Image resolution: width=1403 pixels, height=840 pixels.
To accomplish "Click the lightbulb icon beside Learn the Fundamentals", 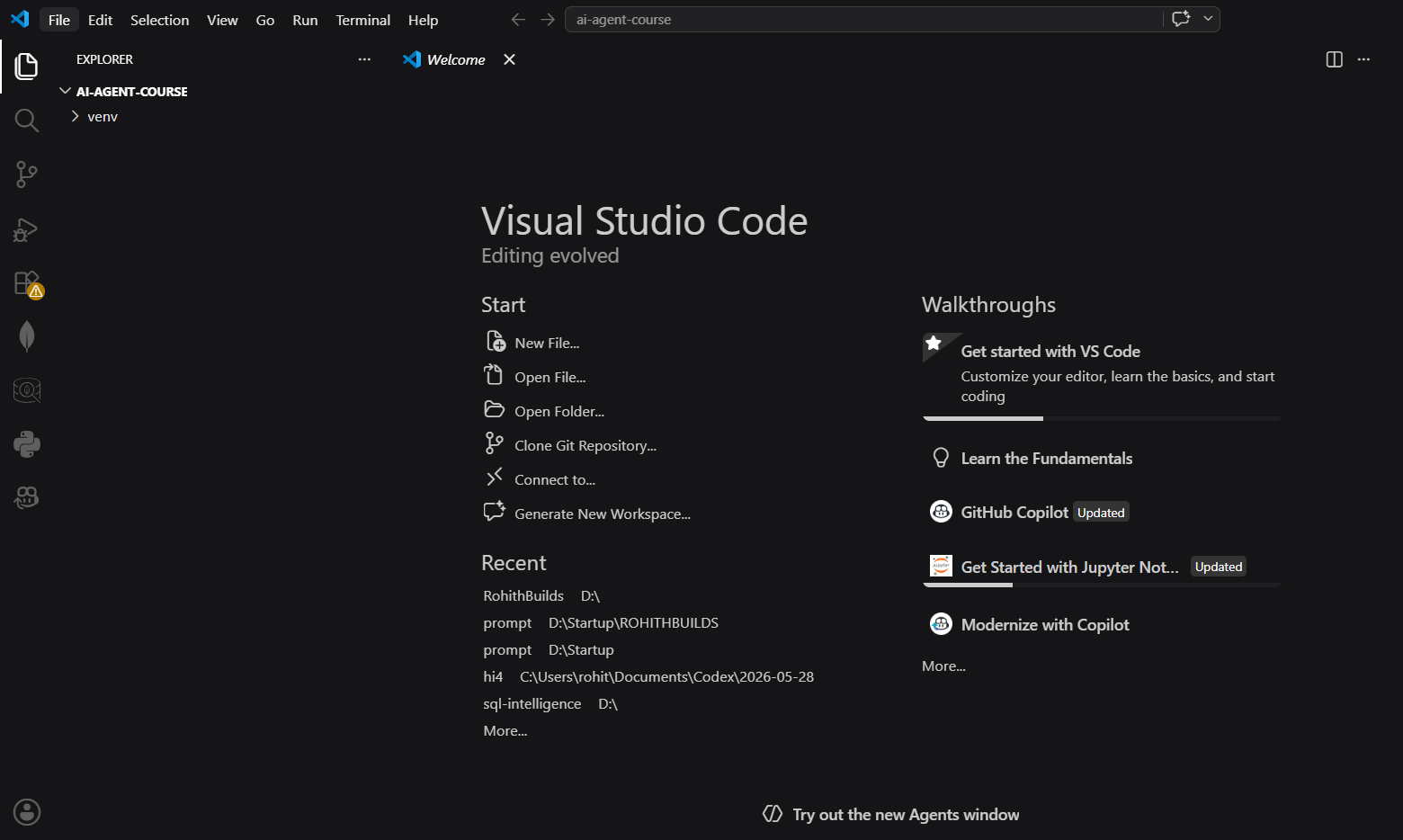I will [941, 458].
